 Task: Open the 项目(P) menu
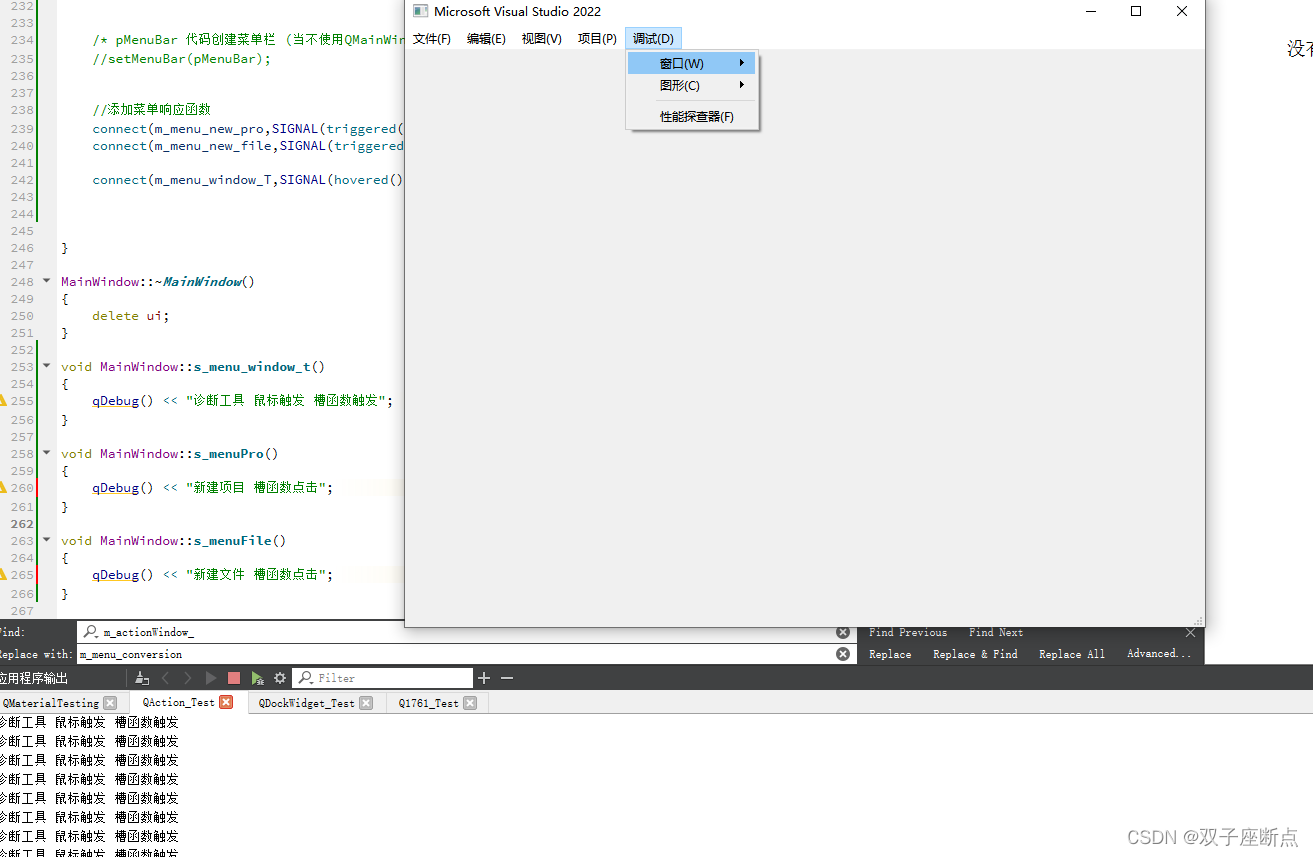pos(597,39)
